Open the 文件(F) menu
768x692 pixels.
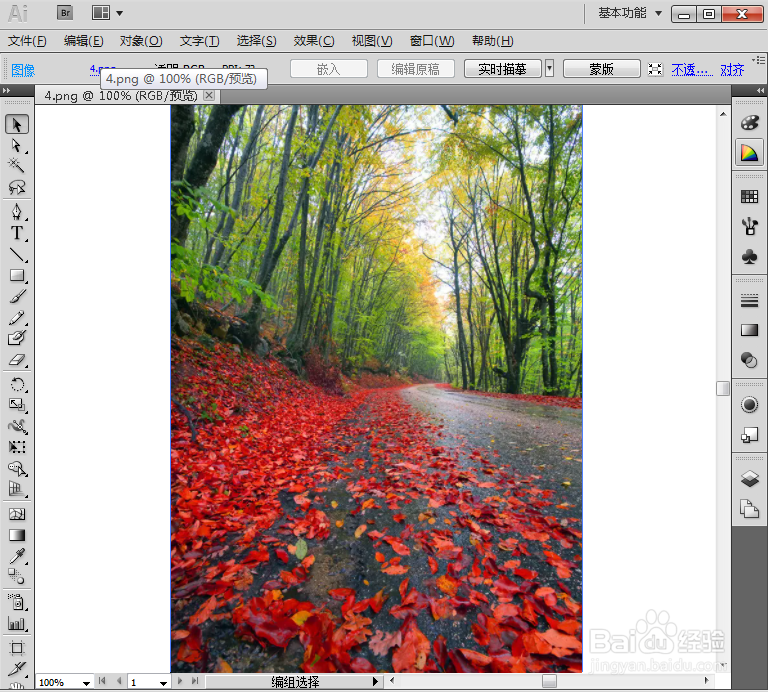[x=27, y=41]
